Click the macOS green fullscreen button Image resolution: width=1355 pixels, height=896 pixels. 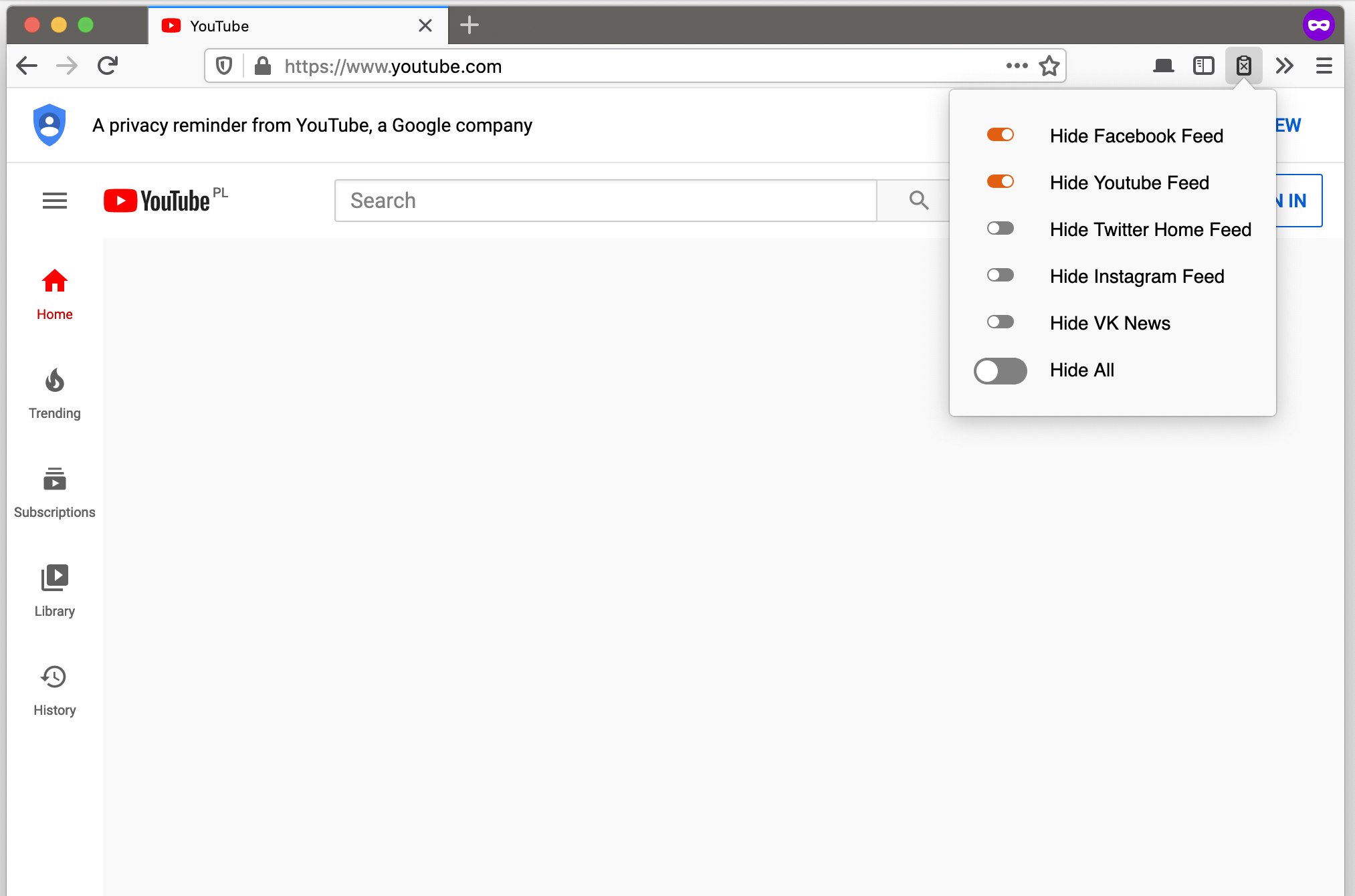86,25
